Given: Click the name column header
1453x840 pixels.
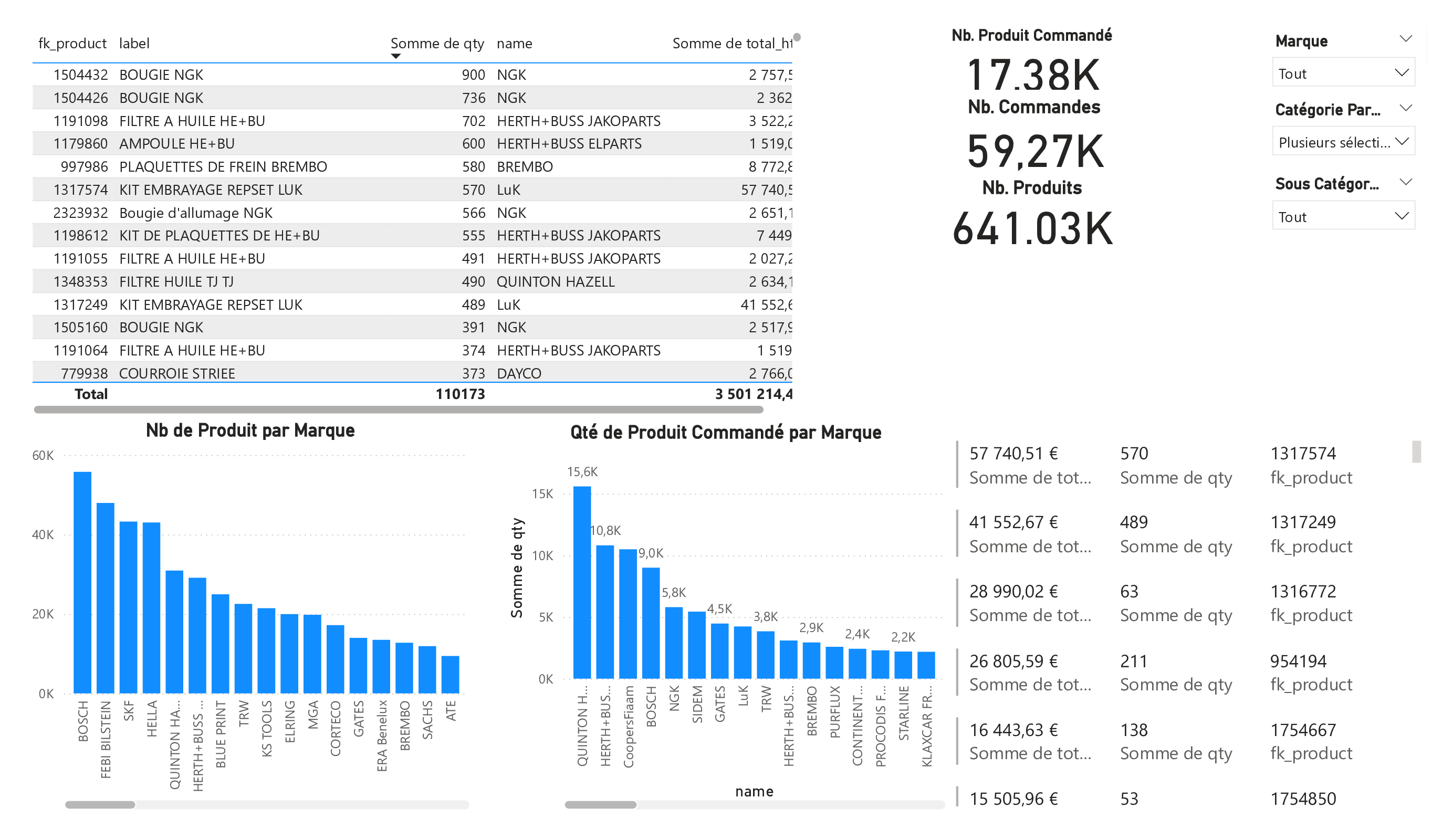Looking at the screenshot, I should (x=514, y=43).
